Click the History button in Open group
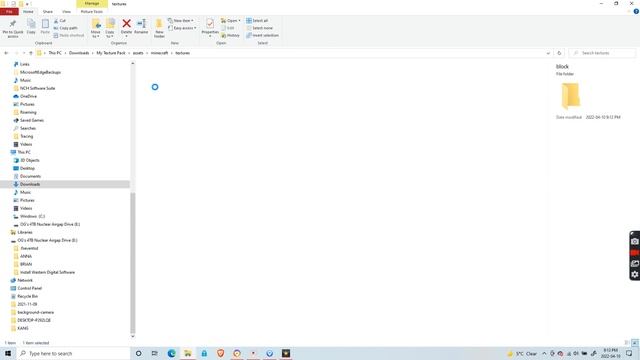 tap(231, 36)
